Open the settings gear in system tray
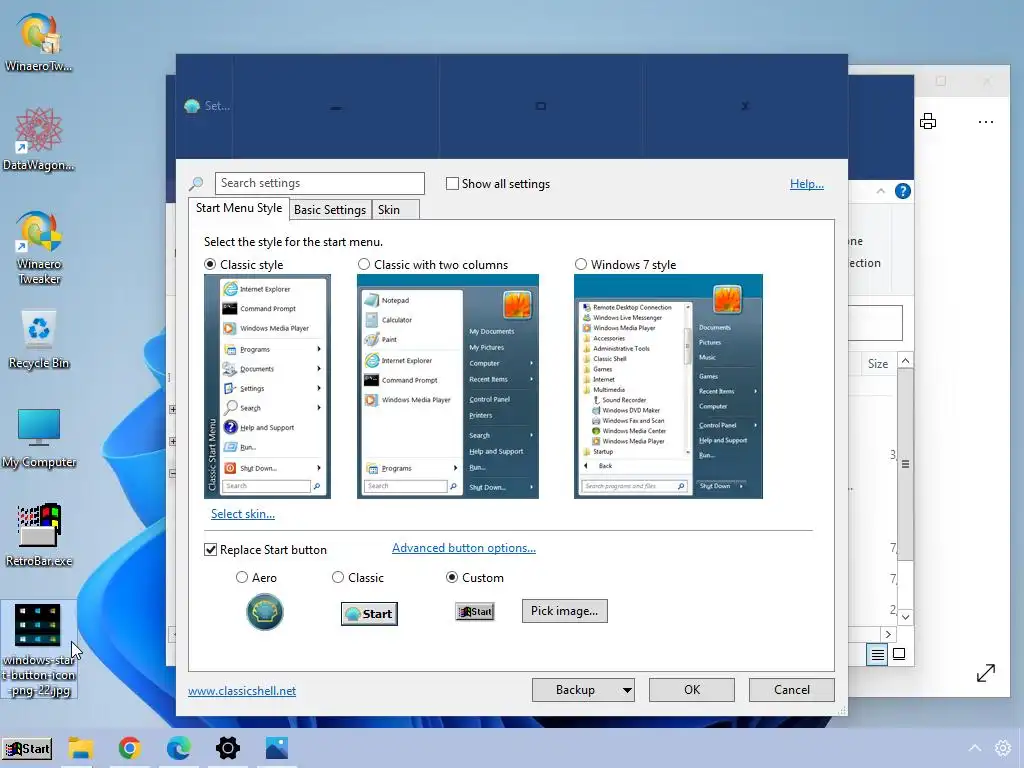This screenshot has height=768, width=1024. (x=1002, y=748)
